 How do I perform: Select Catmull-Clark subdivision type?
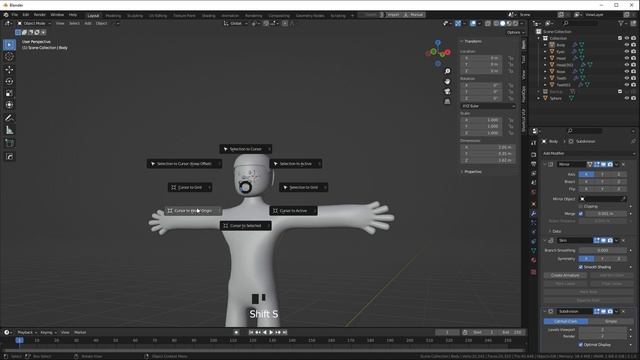[566, 321]
